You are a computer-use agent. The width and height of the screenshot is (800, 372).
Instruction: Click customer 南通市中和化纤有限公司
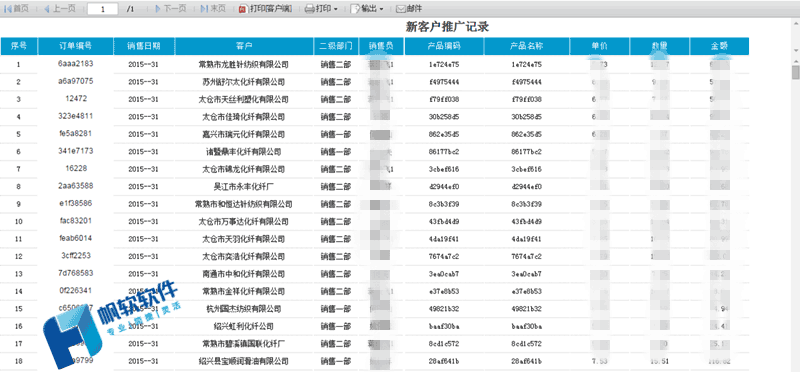point(243,274)
